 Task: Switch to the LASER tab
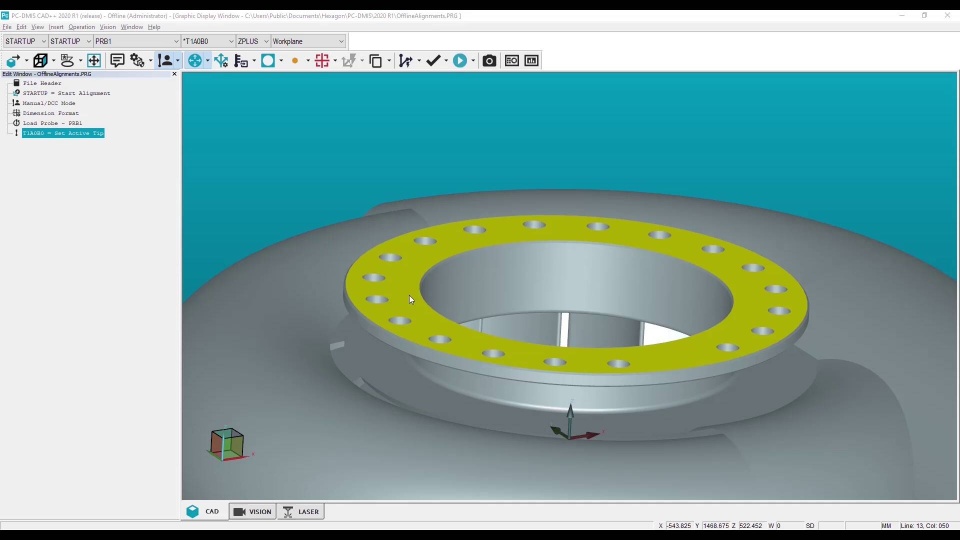pyautogui.click(x=301, y=512)
